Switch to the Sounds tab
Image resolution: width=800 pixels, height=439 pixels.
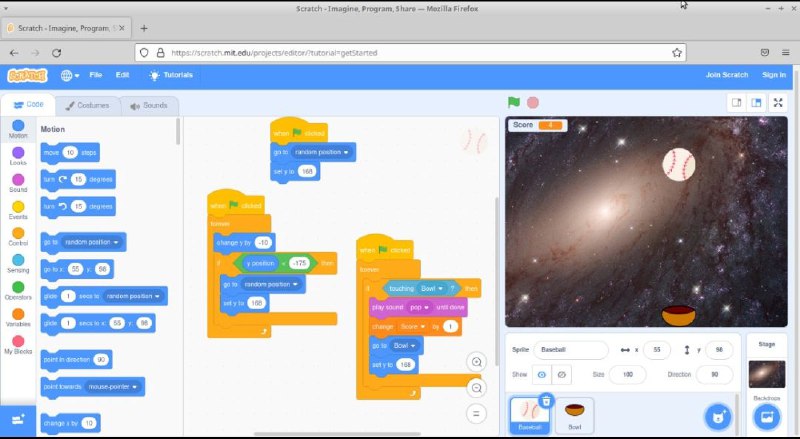(149, 105)
